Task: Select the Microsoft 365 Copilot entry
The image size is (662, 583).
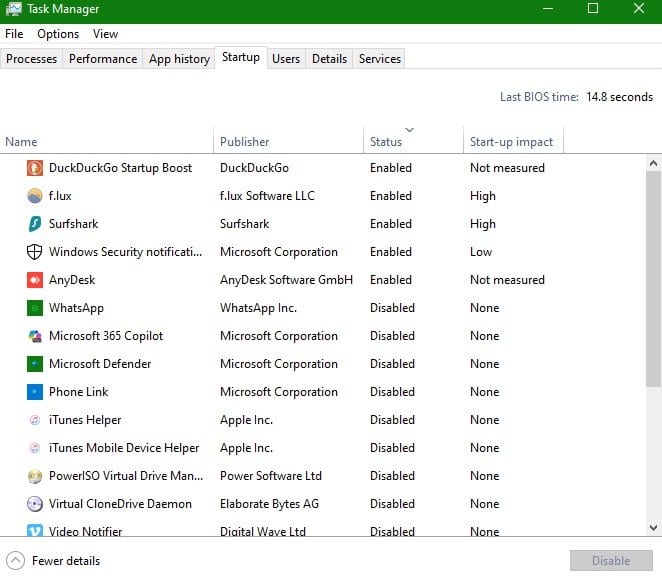Action: [106, 336]
